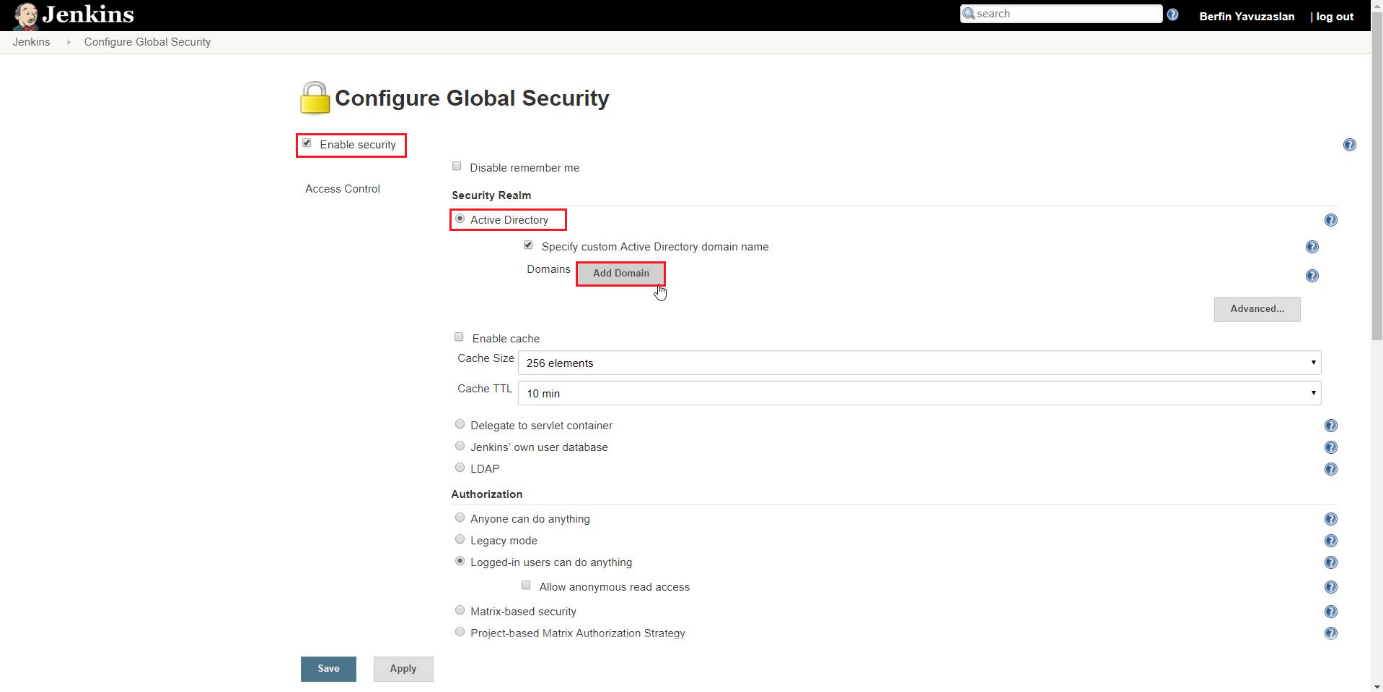
Task: Open help for Enable security
Action: pos(1349,145)
